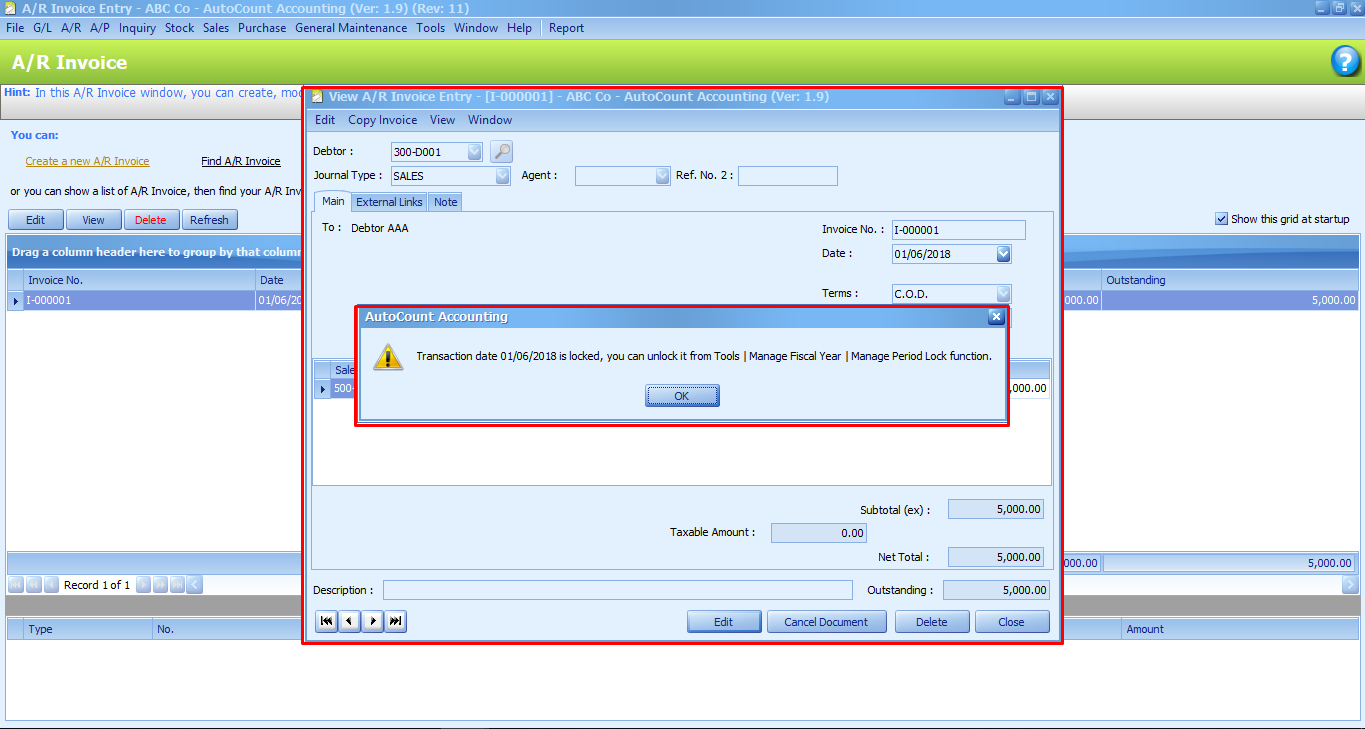Open the General Maintenance menu

click(x=351, y=28)
